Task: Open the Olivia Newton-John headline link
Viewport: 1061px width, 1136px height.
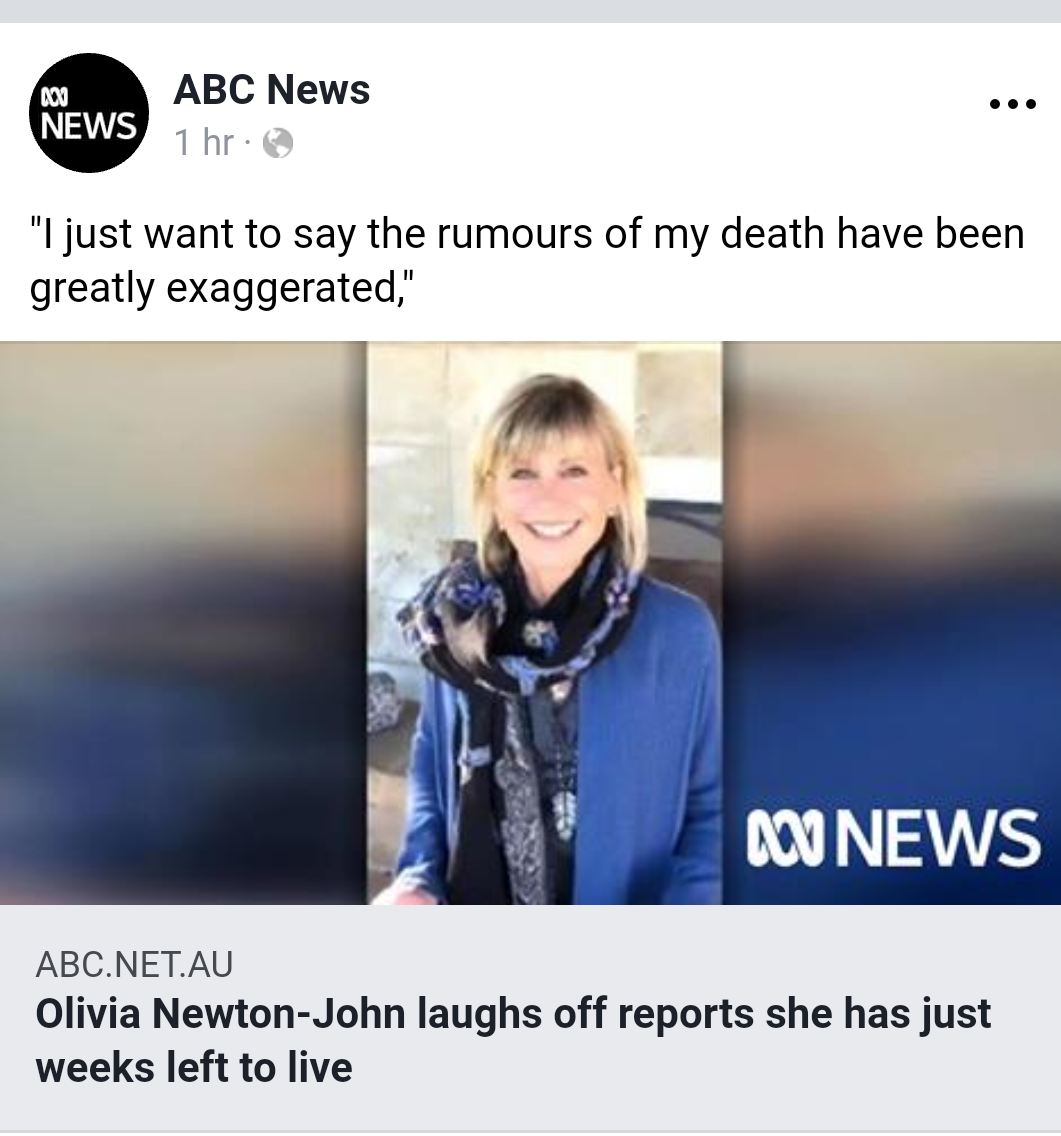Action: [513, 1040]
